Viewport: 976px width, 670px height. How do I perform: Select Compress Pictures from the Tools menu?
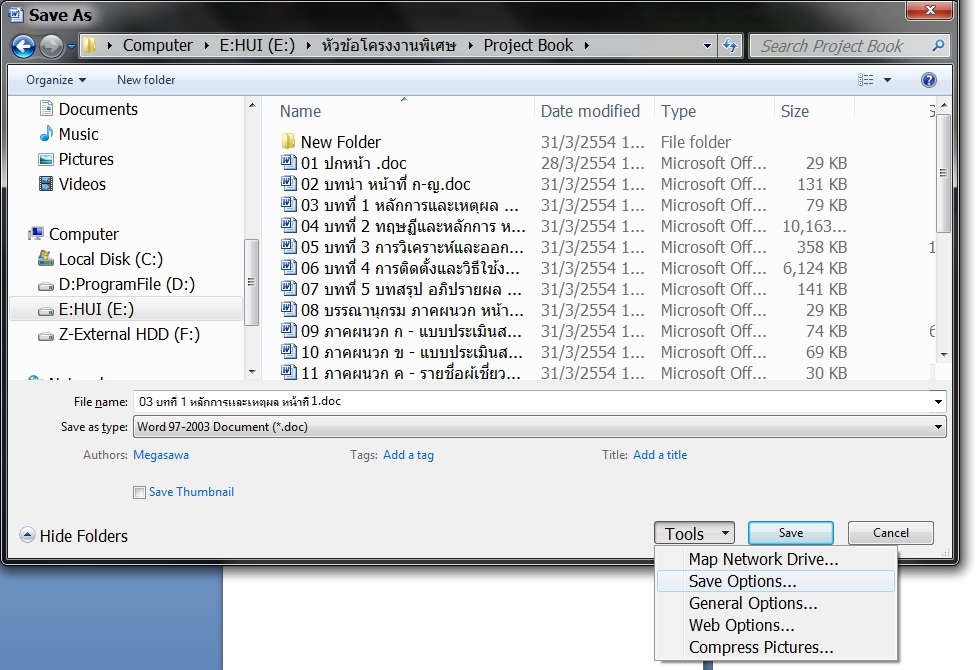click(x=760, y=647)
